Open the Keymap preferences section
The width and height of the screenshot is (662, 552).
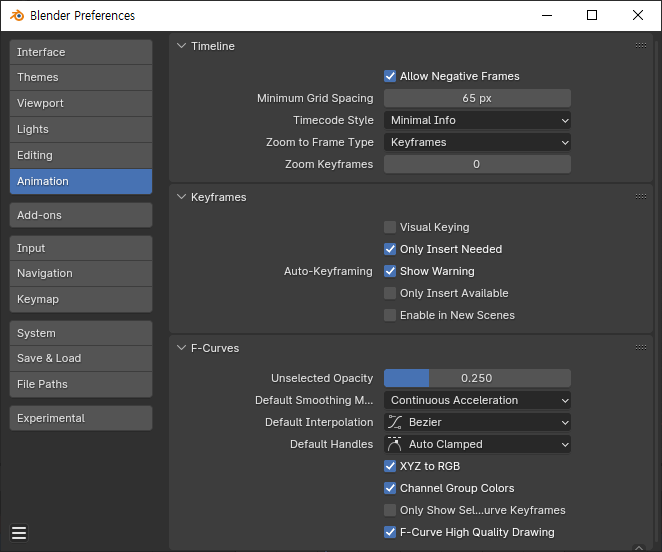(80, 299)
